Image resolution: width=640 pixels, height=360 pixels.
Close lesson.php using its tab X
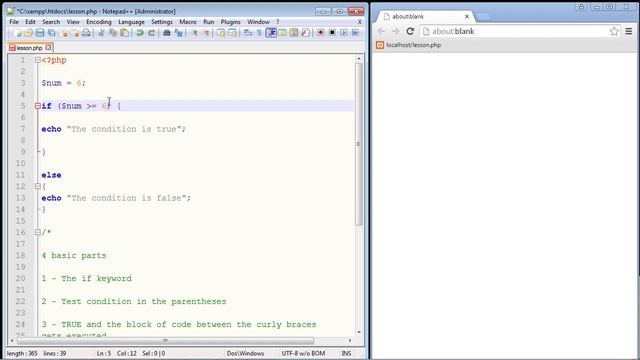(x=48, y=47)
